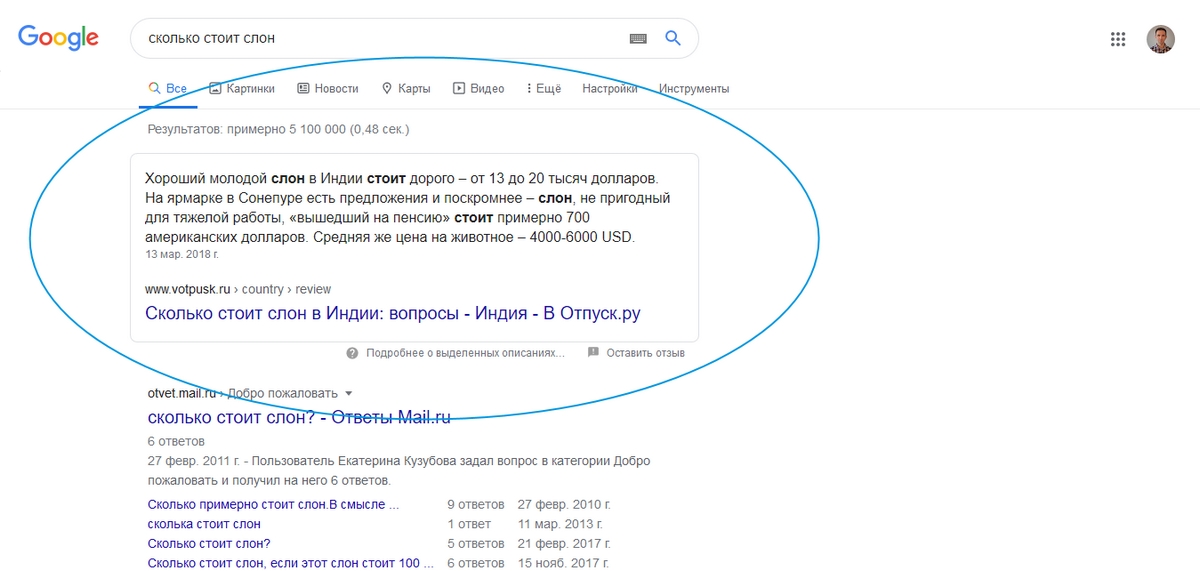Image resolution: width=1200 pixels, height=571 pixels.
Task: Focus the search box with 'сколько стоит слон'
Action: pyautogui.click(x=380, y=39)
